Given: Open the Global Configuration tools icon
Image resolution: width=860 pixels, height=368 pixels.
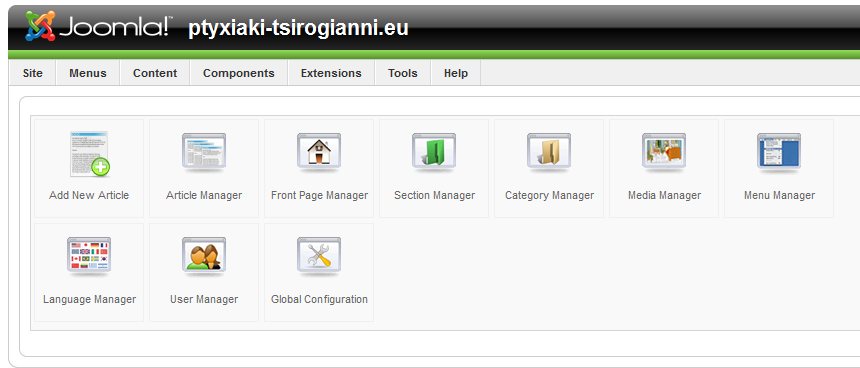Looking at the screenshot, I should pos(319,256).
